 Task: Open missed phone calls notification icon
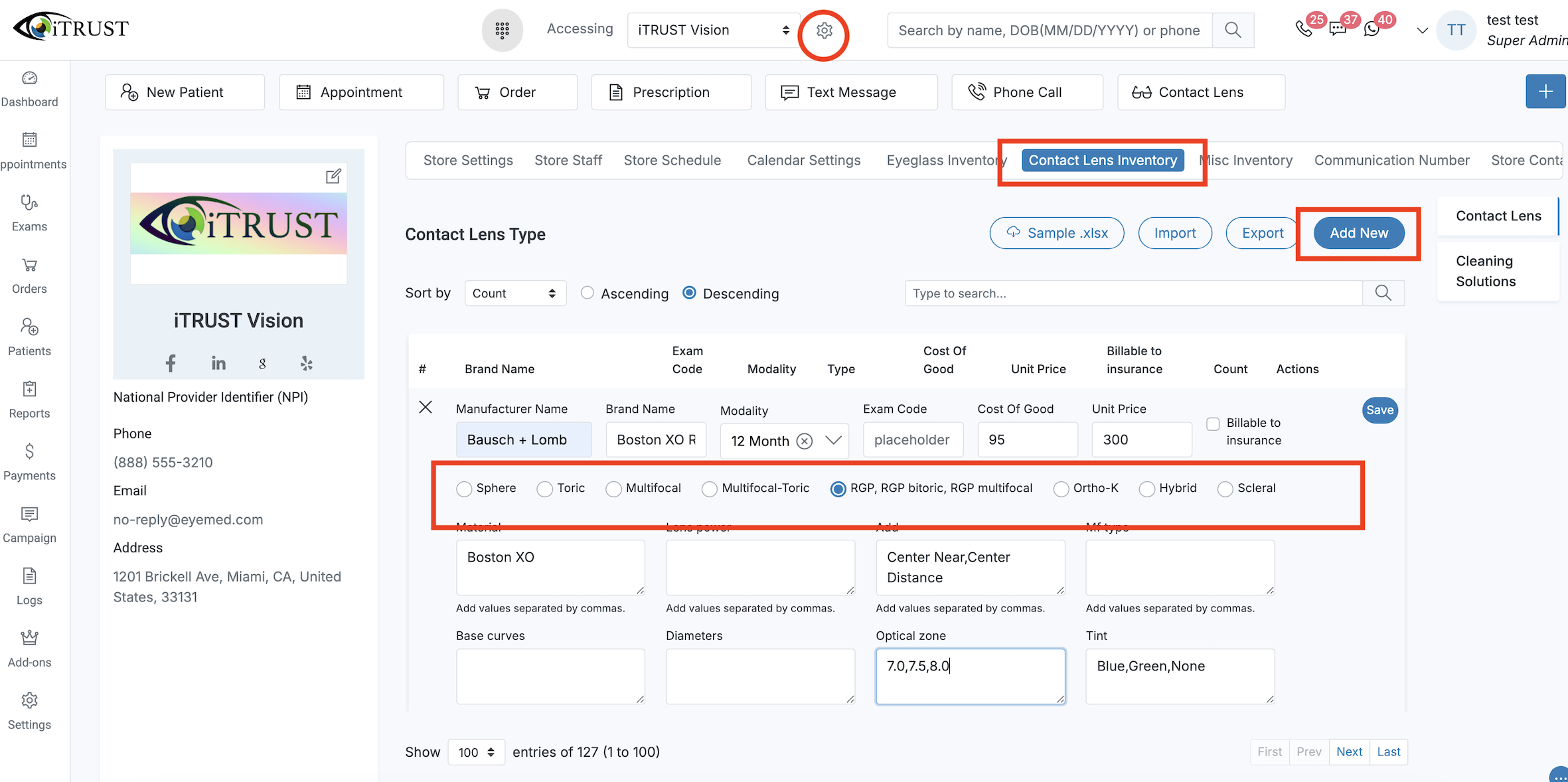1303,29
